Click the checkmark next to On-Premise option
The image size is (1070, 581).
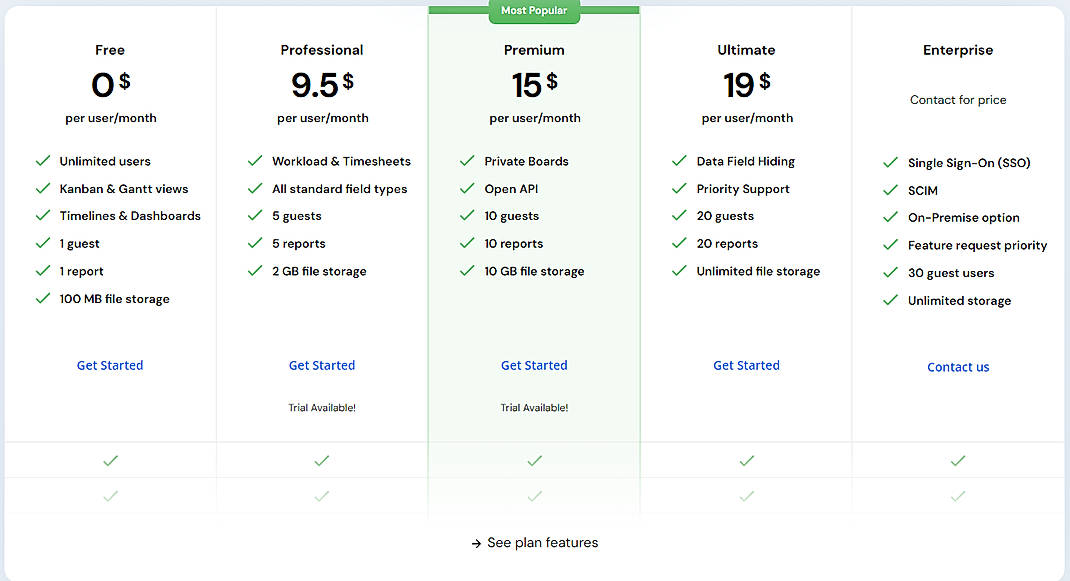pos(889,217)
